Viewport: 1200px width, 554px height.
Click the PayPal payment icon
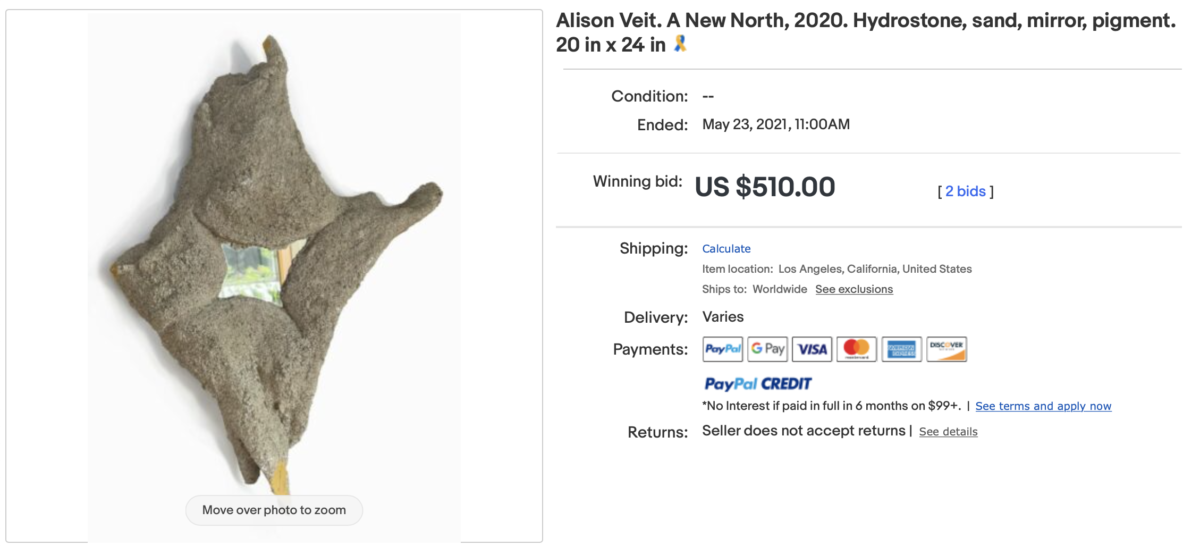(723, 349)
